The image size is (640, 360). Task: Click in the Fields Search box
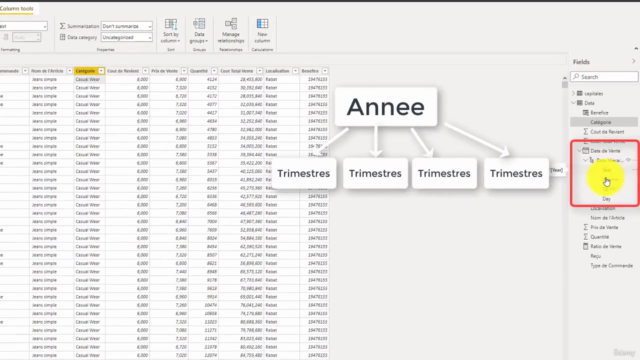click(604, 77)
